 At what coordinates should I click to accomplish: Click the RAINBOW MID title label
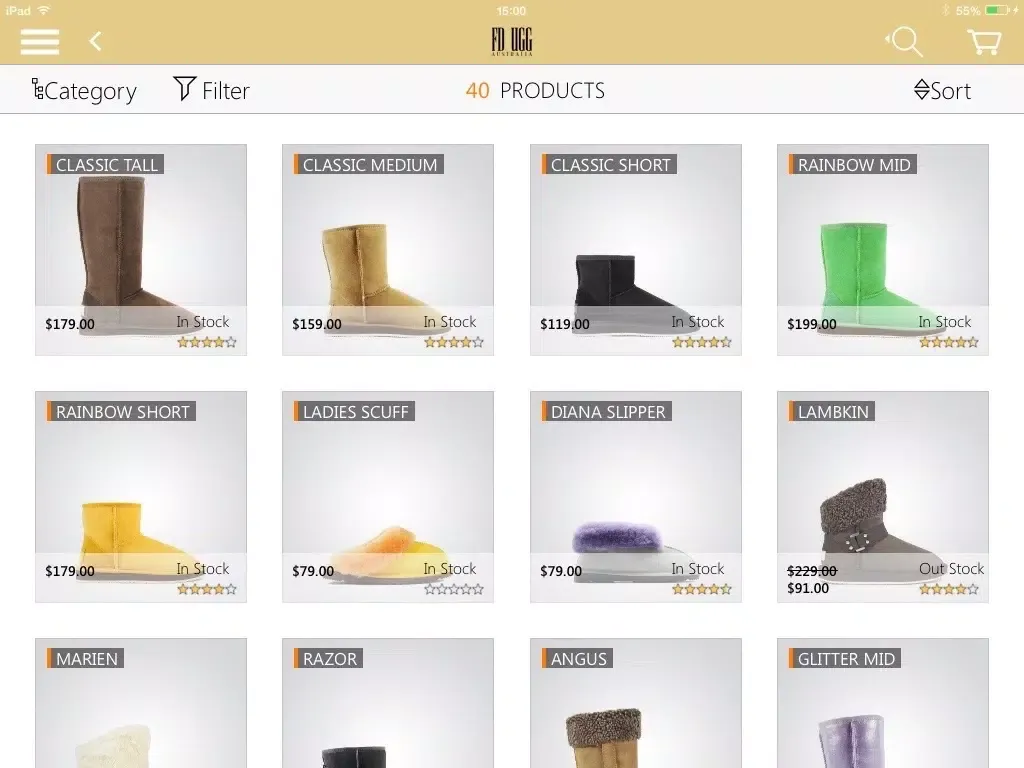pyautogui.click(x=853, y=165)
